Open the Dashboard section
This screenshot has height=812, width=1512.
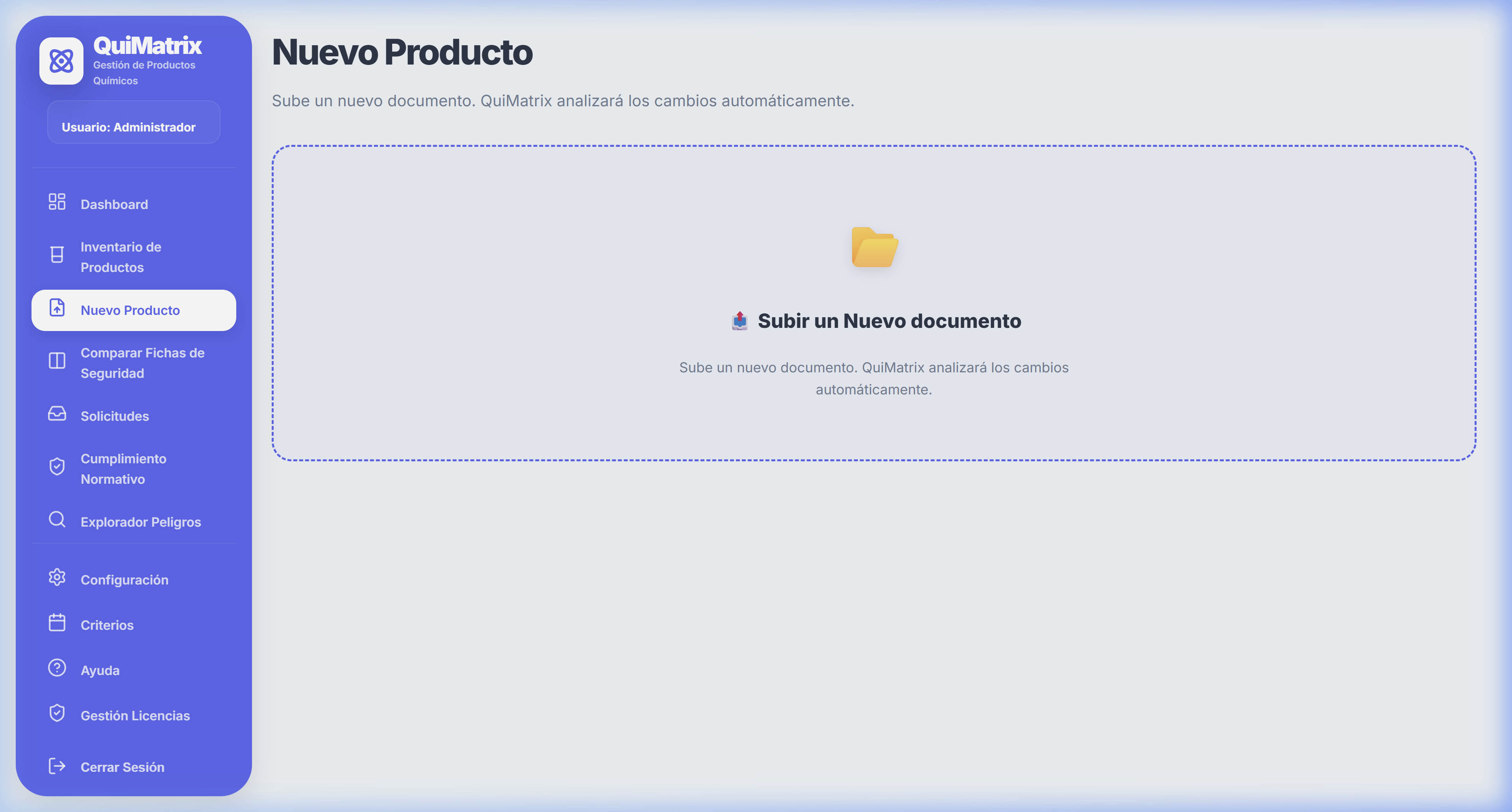point(114,203)
